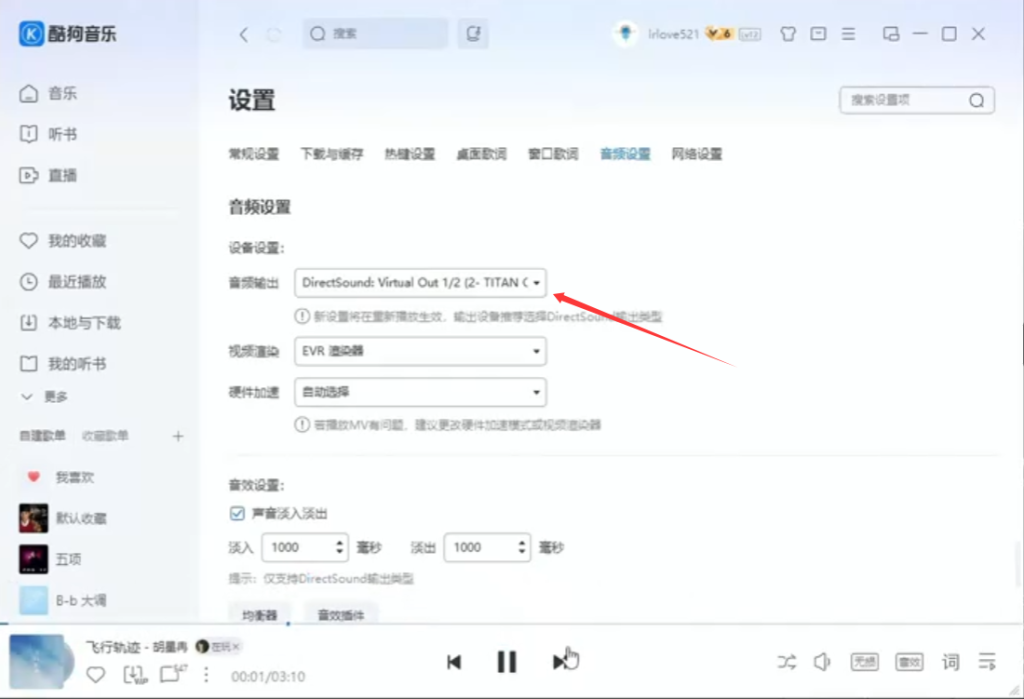Open the 均衡器 equalizer tab
This screenshot has width=1024, height=699.
pos(259,614)
